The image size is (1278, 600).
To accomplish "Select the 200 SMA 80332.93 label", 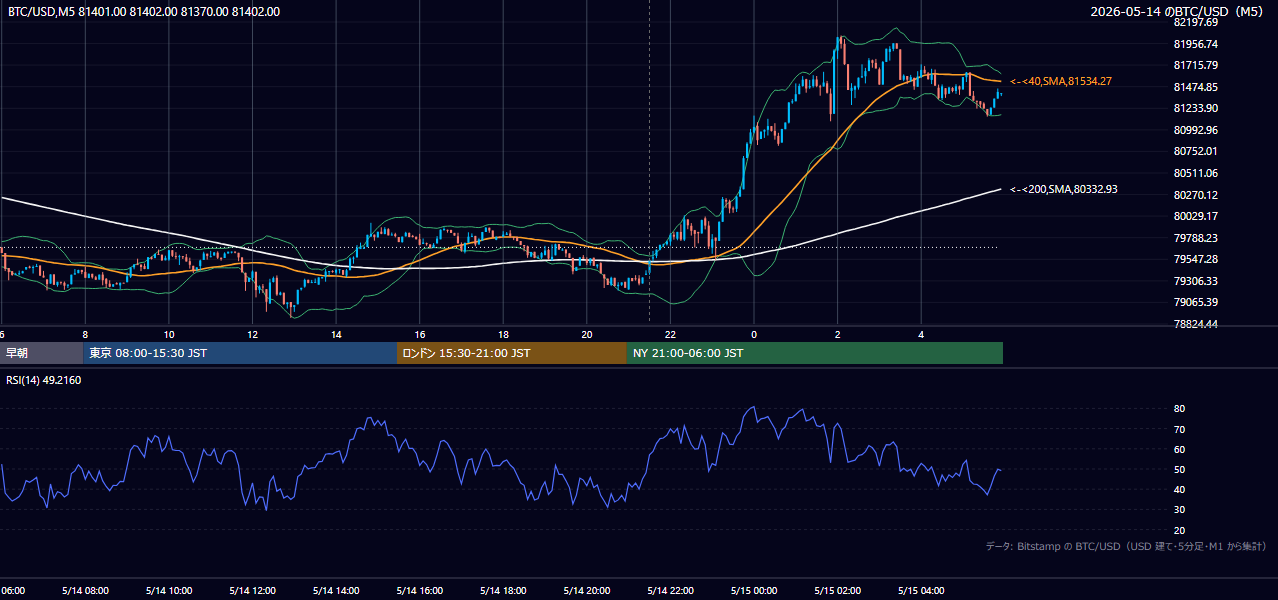I will [1064, 189].
